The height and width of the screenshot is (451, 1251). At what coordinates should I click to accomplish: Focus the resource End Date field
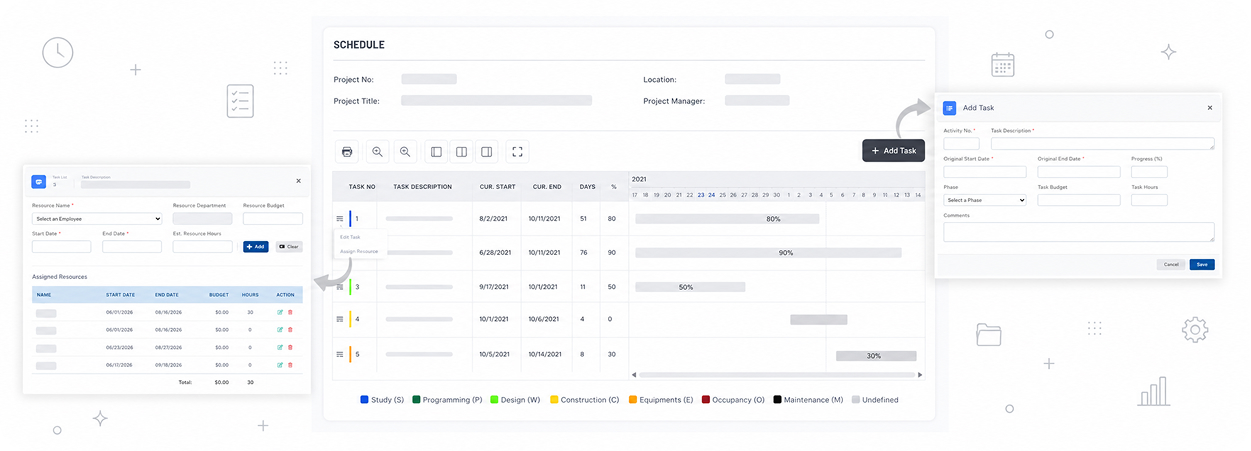pyautogui.click(x=132, y=246)
